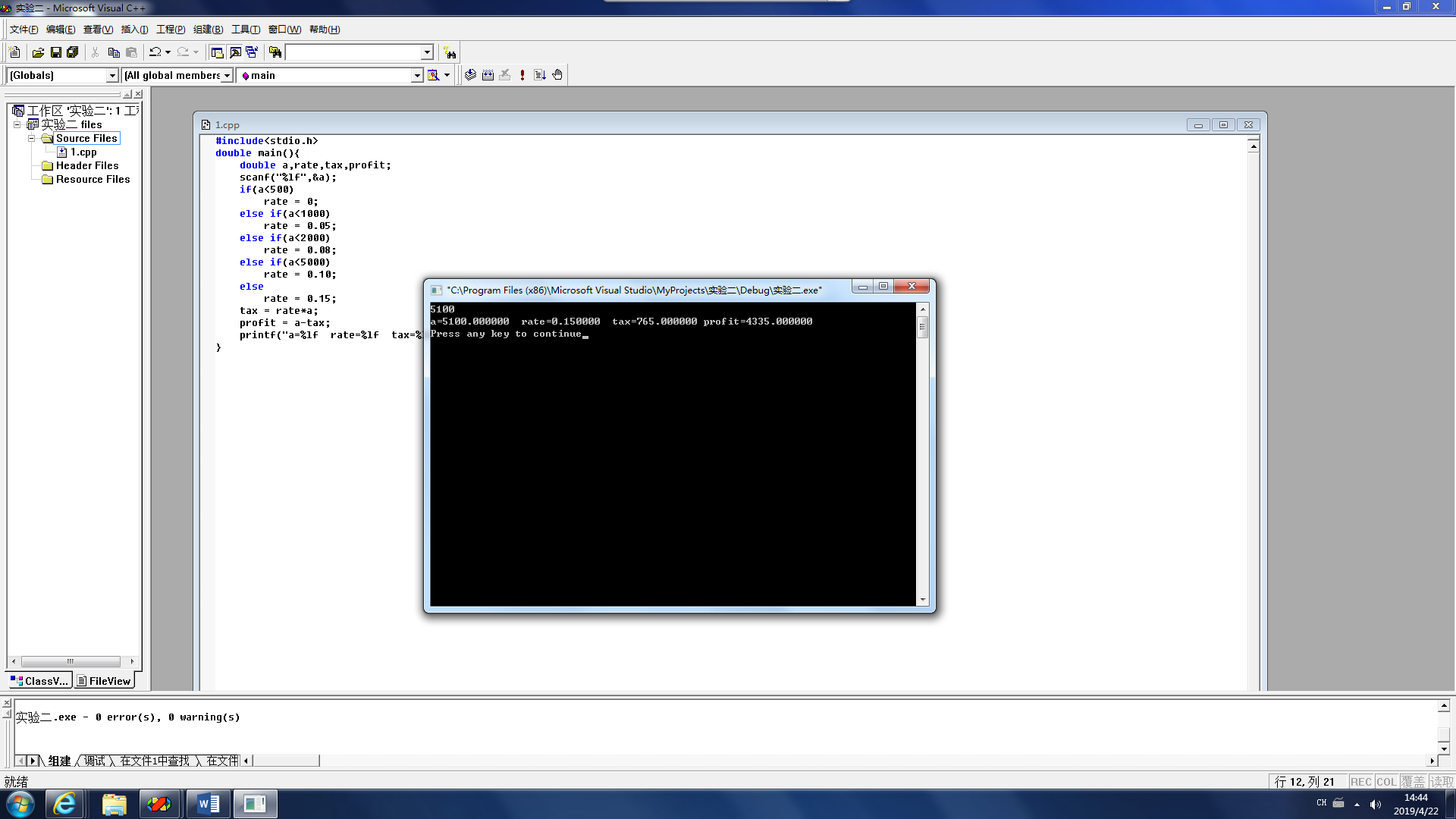Viewport: 1456px width, 819px height.
Task: Toggle the Workspace window toolbar button
Action: point(217,52)
